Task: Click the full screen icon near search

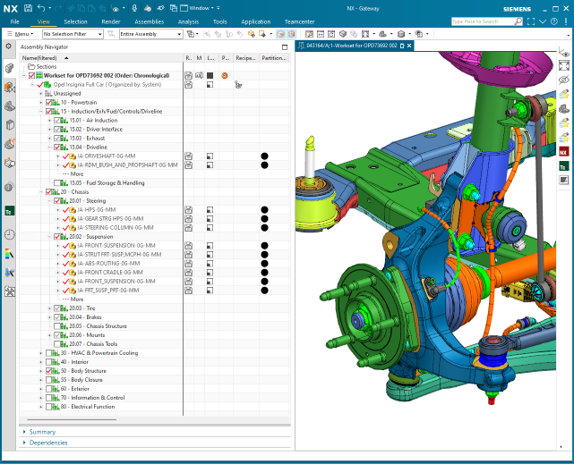Action: coord(530,22)
